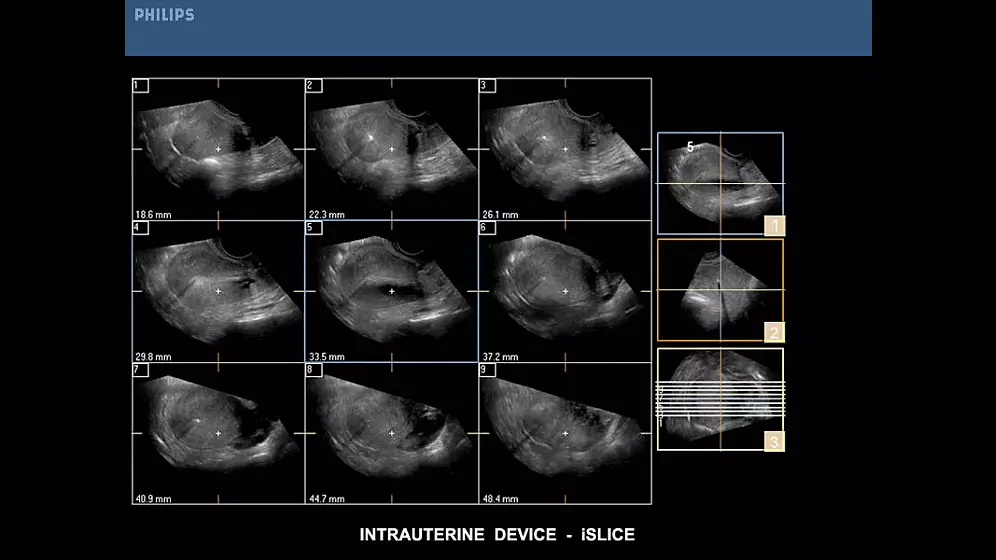Screen dimensions: 996x560
Task: Click the 44.7 mm depth value
Action: click(326, 499)
